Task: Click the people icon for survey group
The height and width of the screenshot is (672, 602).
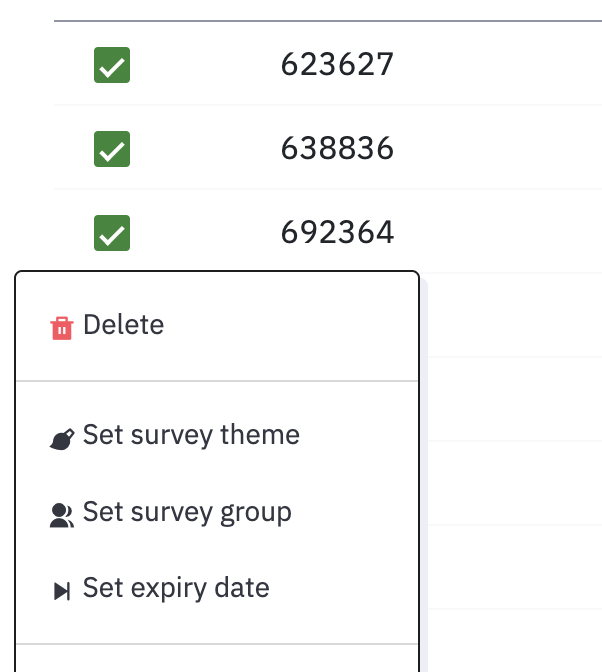Action: pos(62,516)
